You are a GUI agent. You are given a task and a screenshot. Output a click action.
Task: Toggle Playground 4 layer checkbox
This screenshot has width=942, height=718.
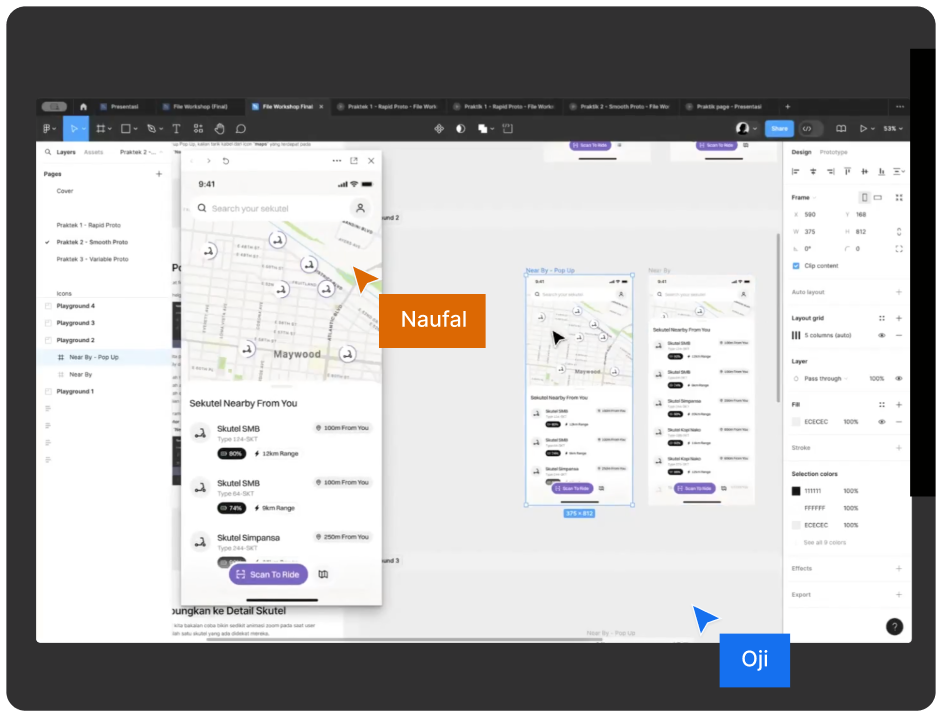tap(48, 306)
